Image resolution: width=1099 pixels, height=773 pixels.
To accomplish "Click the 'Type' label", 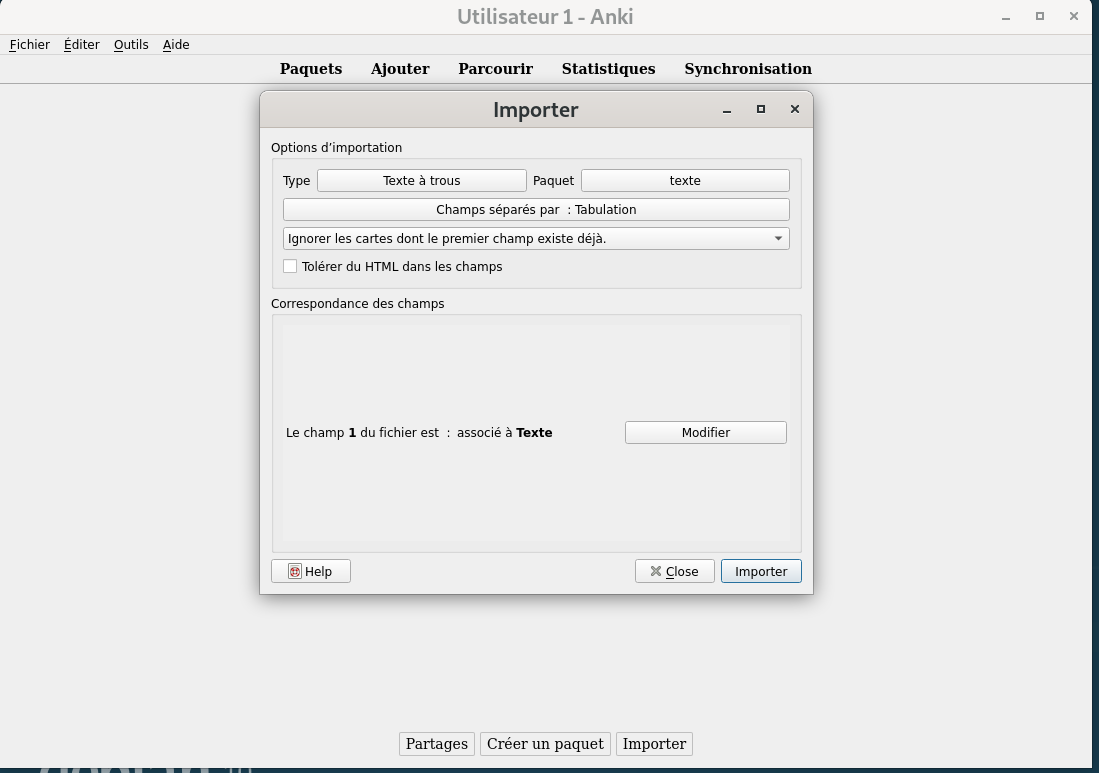I will tap(296, 181).
